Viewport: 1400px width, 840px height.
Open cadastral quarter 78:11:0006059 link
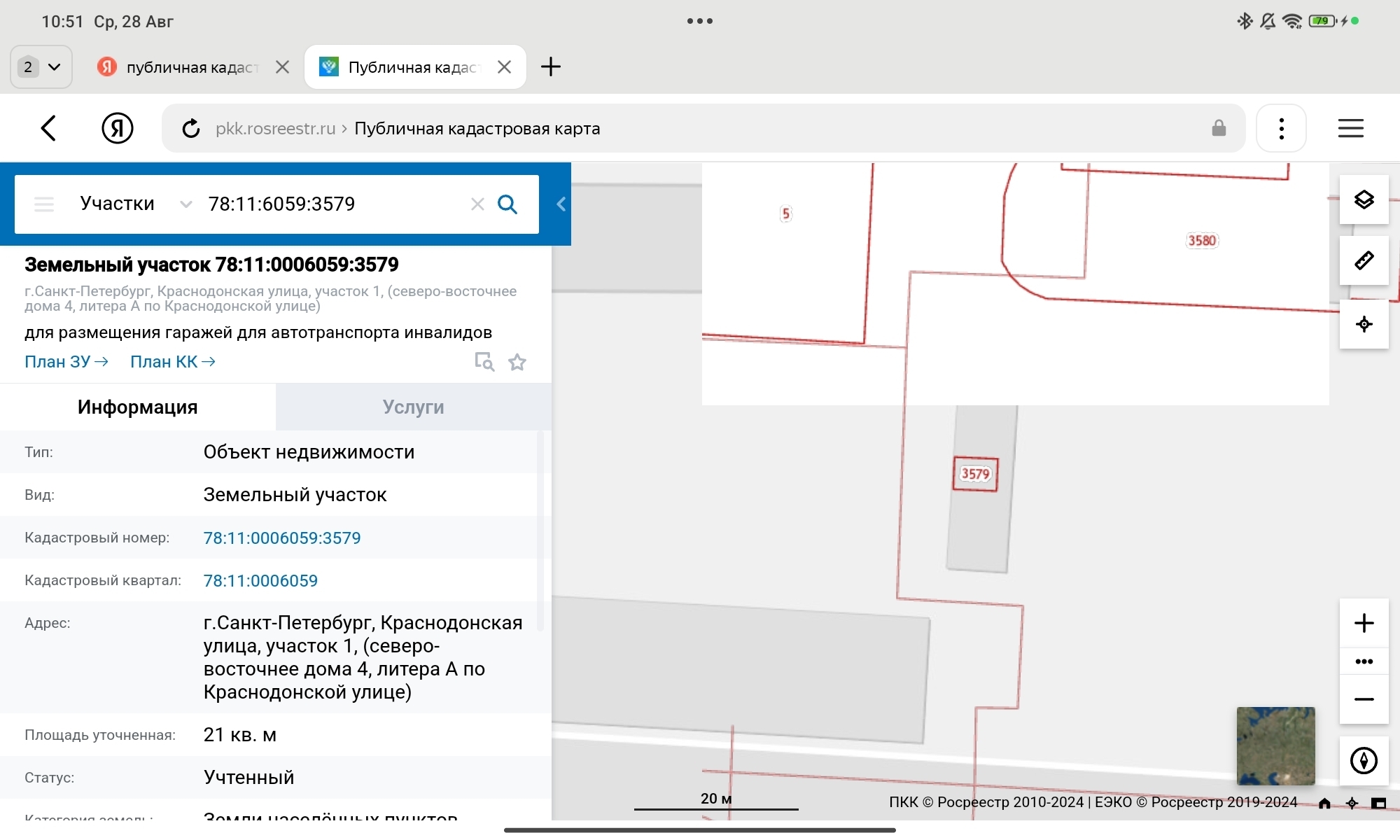point(260,581)
